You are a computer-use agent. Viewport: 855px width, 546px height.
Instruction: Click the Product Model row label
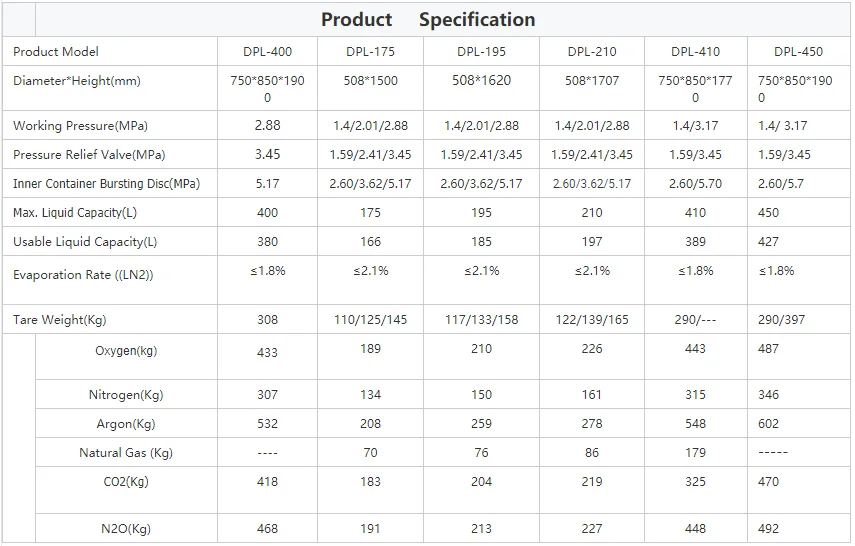[56, 52]
